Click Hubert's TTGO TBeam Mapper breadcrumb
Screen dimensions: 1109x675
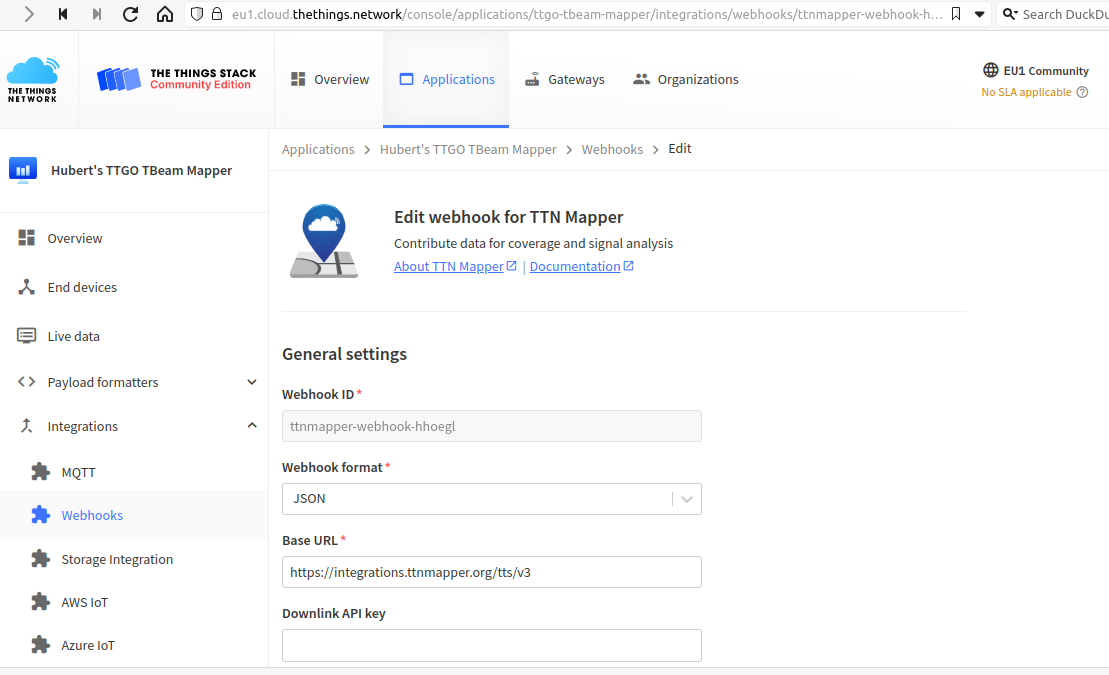pos(468,149)
